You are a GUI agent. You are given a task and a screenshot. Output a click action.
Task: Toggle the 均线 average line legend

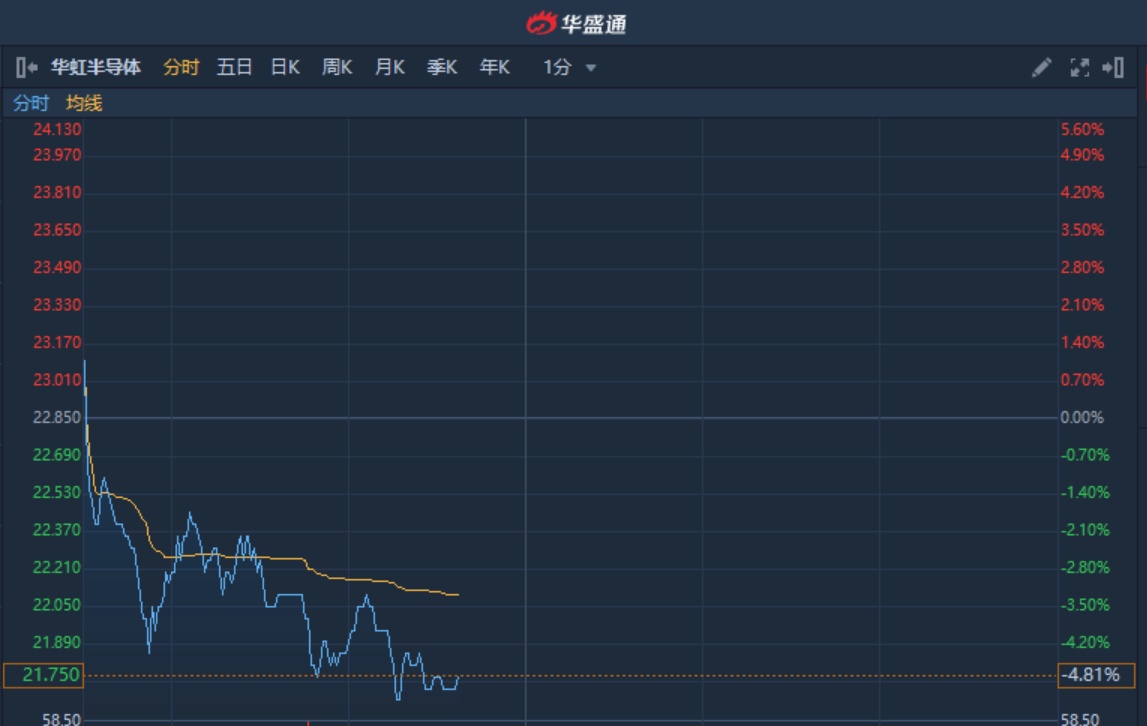click(84, 103)
